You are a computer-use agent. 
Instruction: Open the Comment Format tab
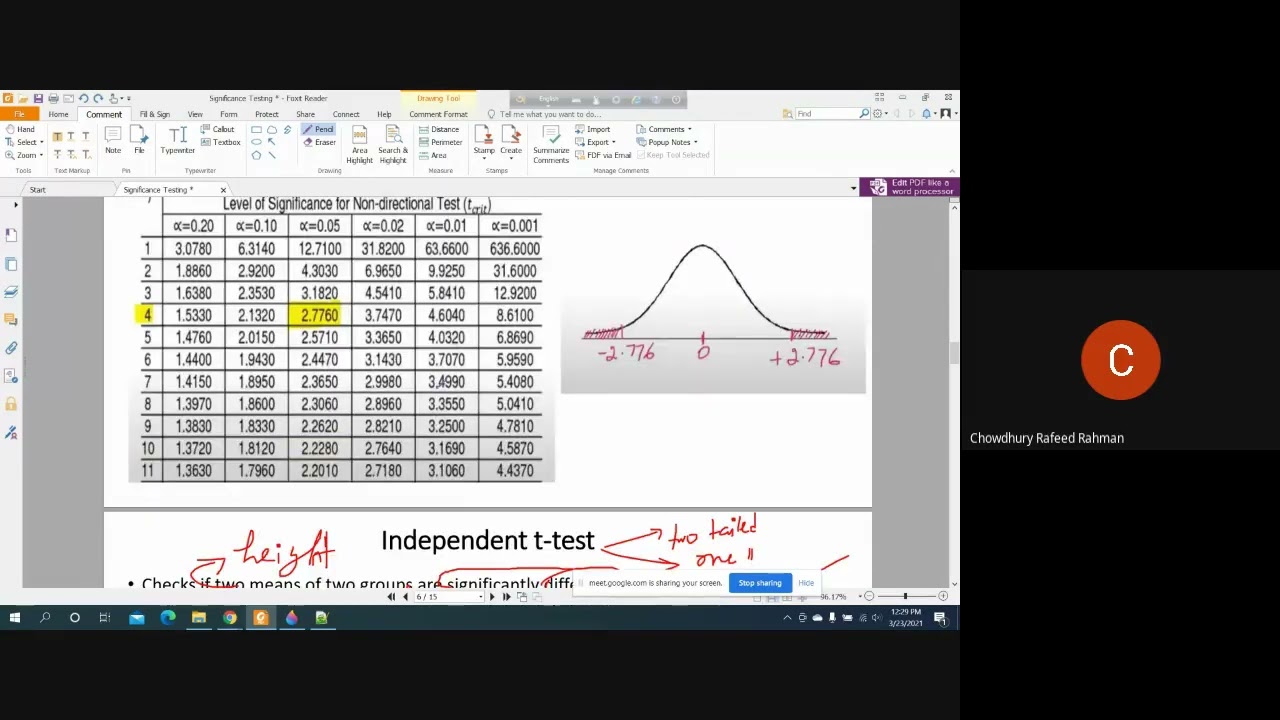tap(438, 114)
